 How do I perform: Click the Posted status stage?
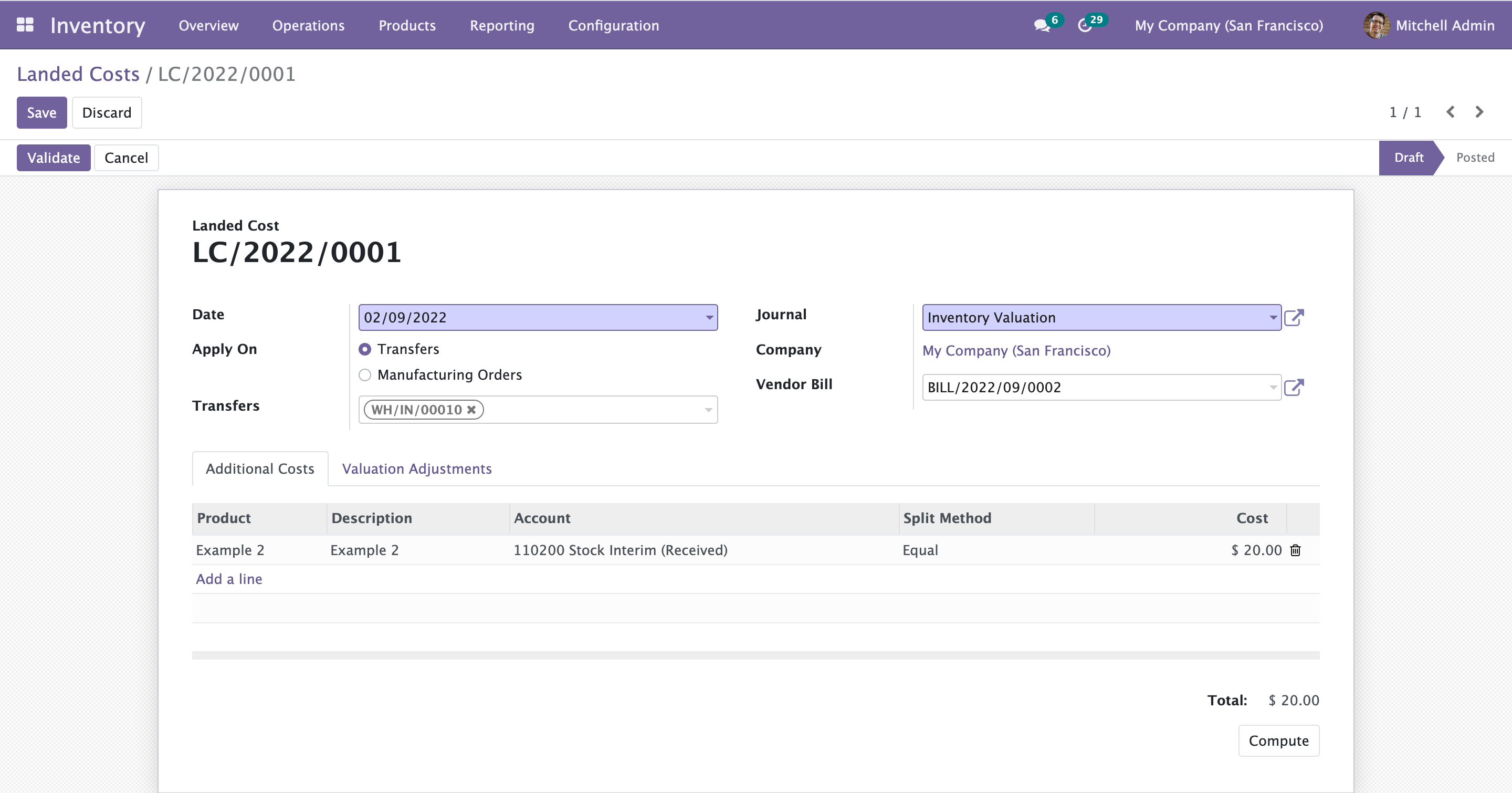pos(1475,158)
